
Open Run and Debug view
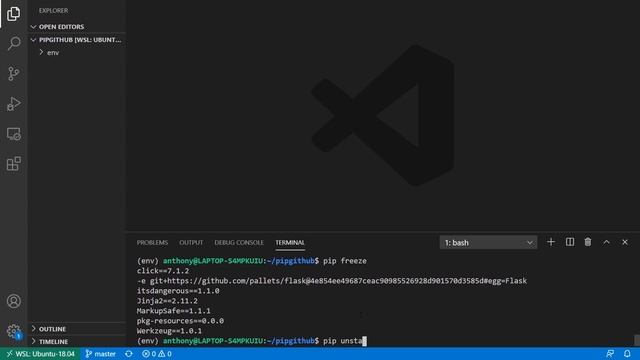click(x=13, y=104)
